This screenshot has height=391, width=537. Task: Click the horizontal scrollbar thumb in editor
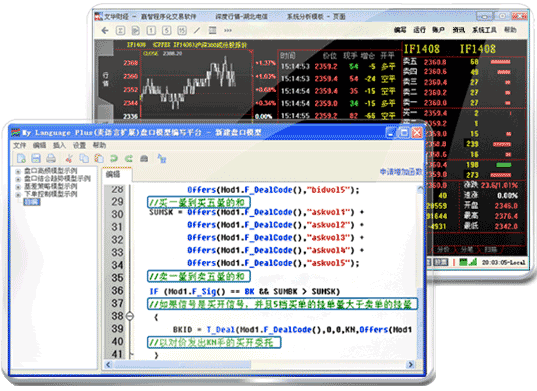tap(182, 365)
